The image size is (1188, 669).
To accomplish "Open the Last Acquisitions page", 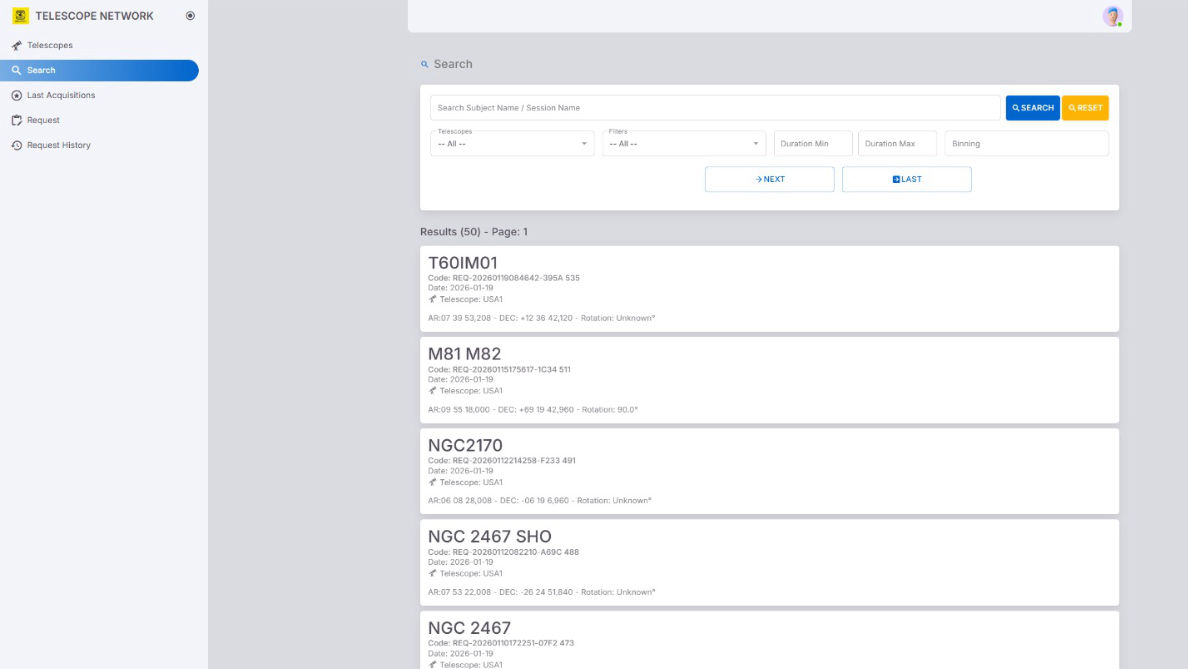I will click(x=60, y=95).
